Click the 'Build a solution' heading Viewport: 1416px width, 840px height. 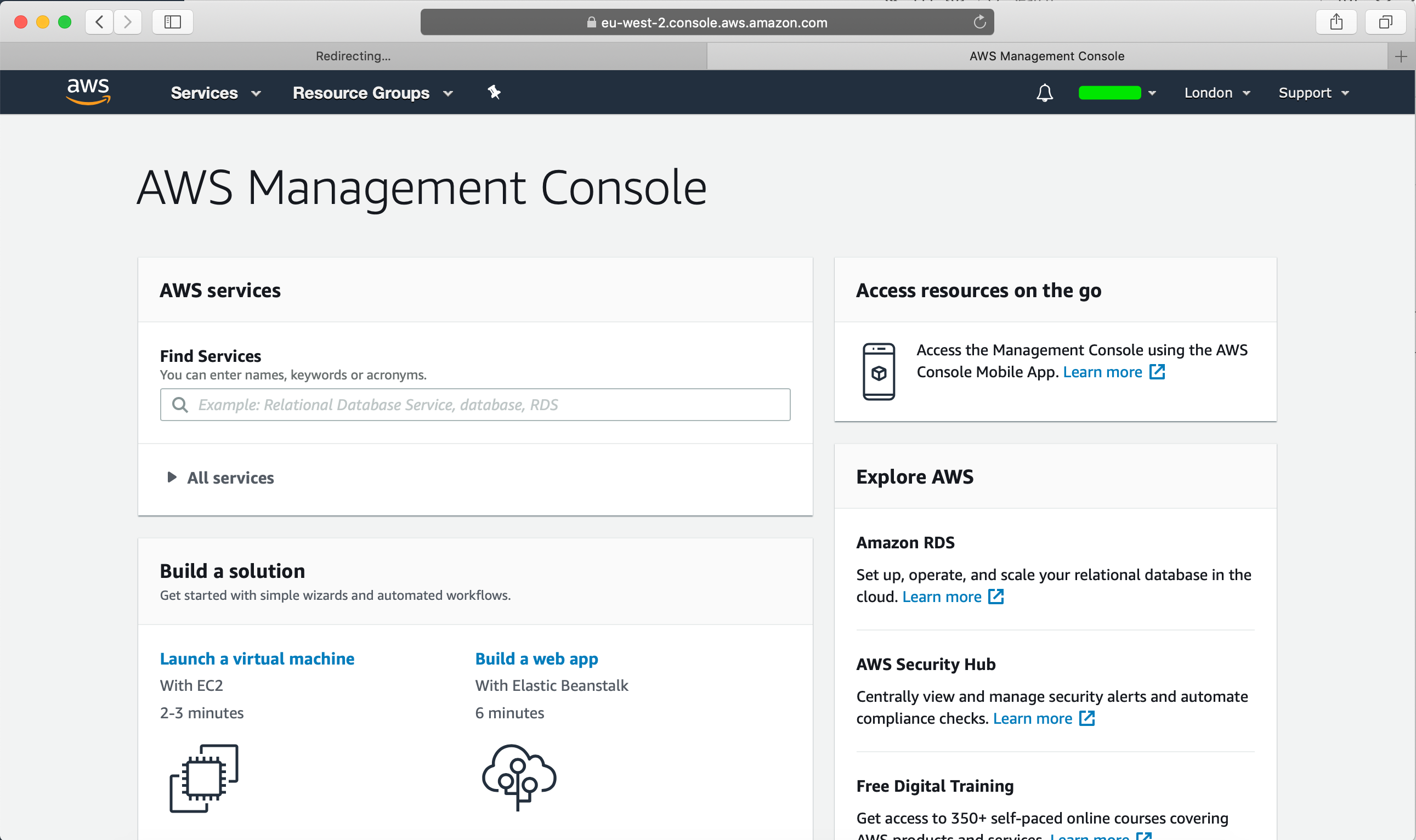[x=232, y=571]
